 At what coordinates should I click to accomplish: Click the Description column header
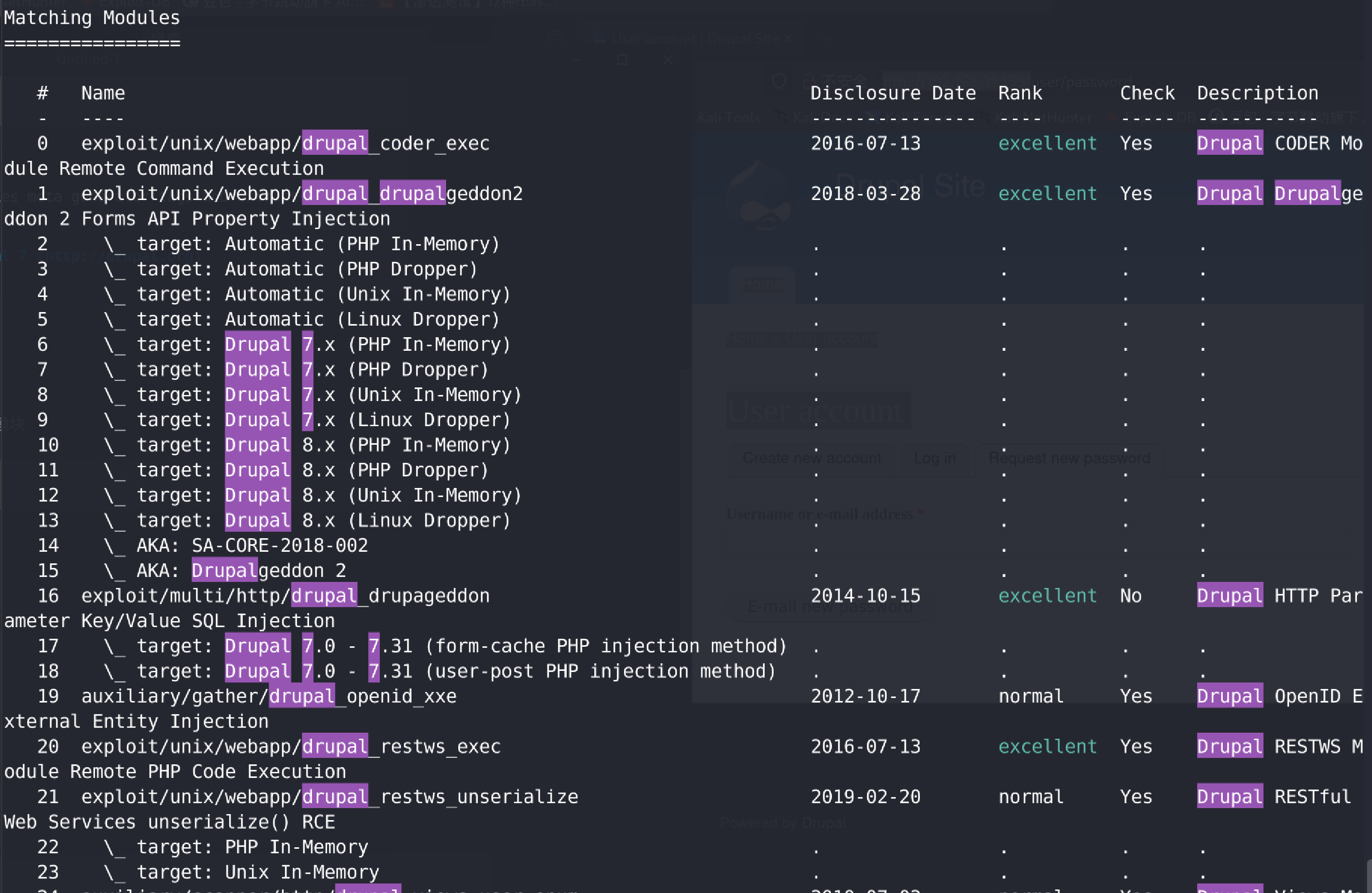1257,93
